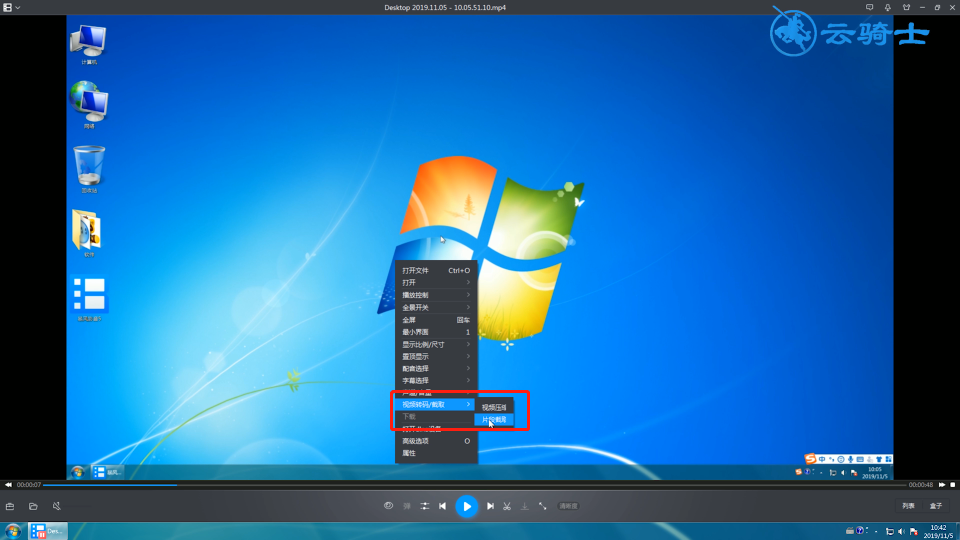Open the toolbox icon in bottom bar
Viewport: 960px width, 540px height.
click(x=10, y=506)
